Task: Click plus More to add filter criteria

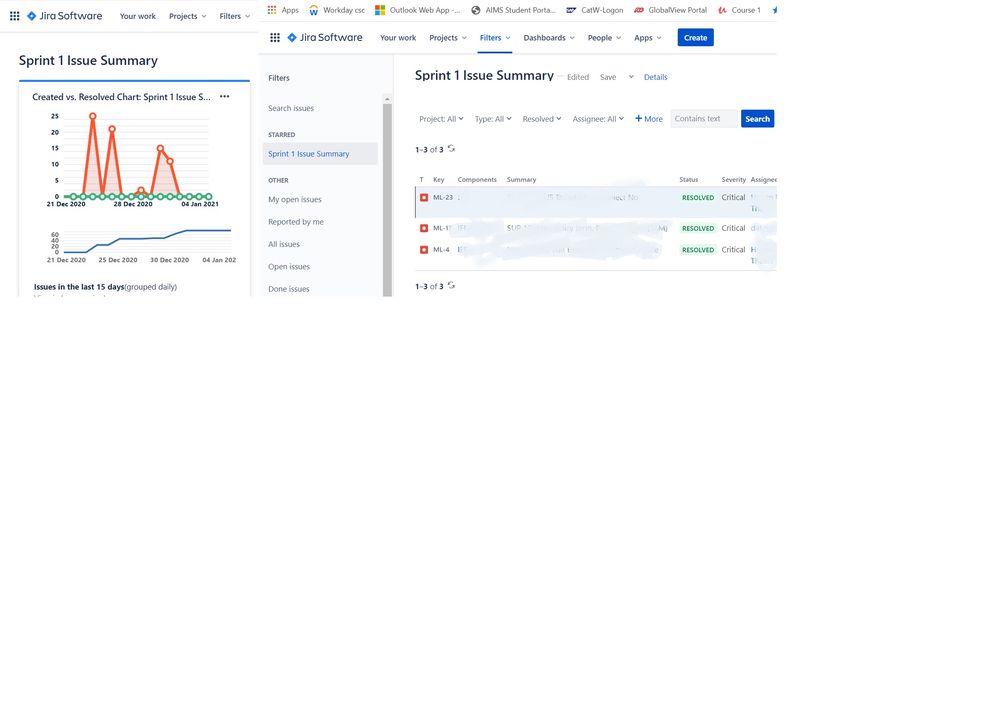Action: coord(649,119)
